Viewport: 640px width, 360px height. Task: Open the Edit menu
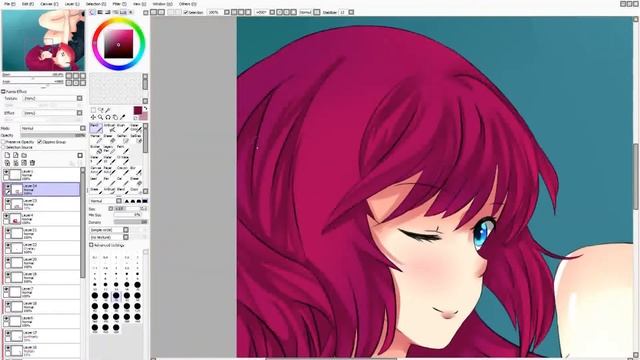coord(28,4)
